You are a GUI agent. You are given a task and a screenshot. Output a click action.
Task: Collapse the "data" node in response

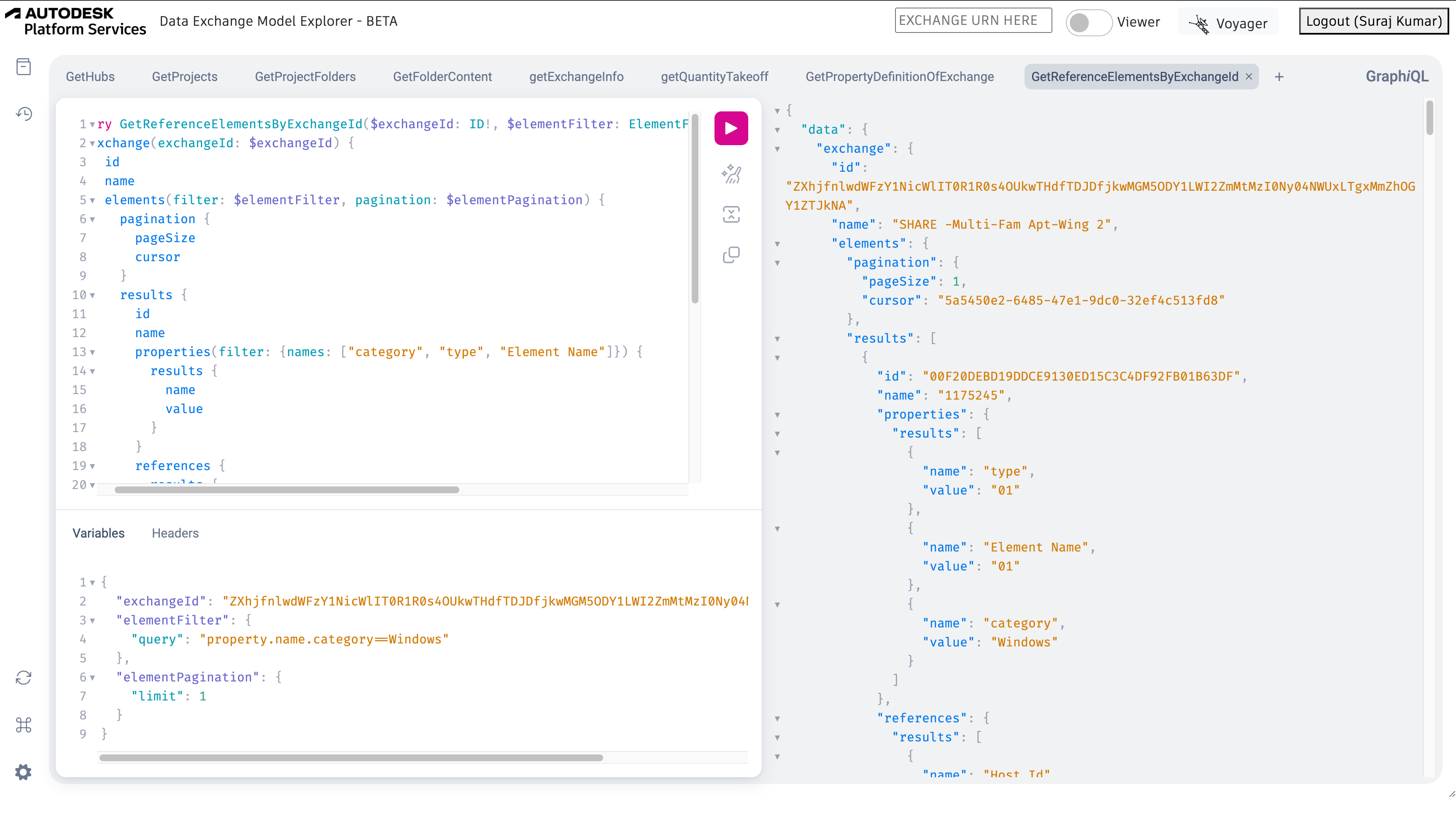pyautogui.click(x=777, y=130)
